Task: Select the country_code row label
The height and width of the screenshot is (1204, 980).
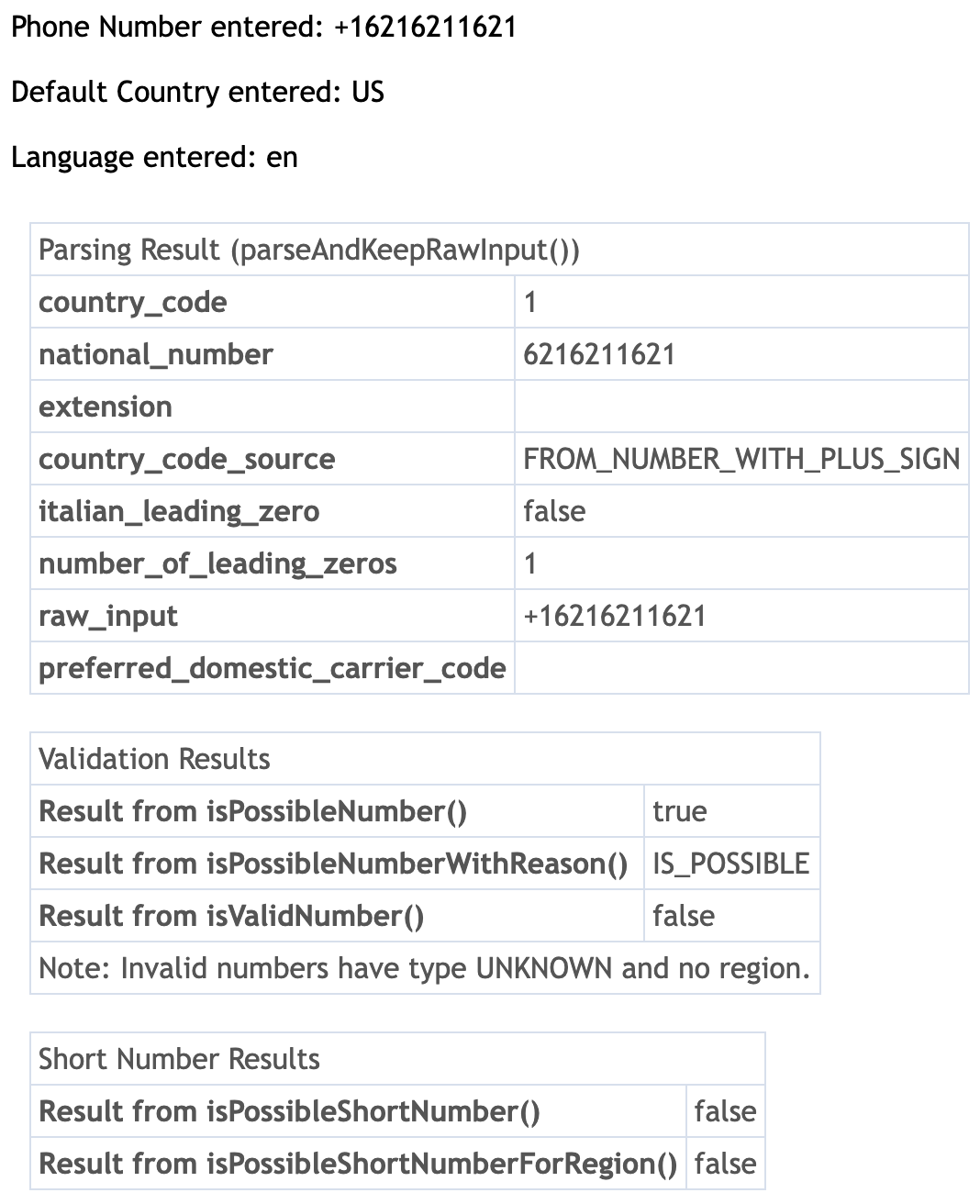Action: coord(133,302)
